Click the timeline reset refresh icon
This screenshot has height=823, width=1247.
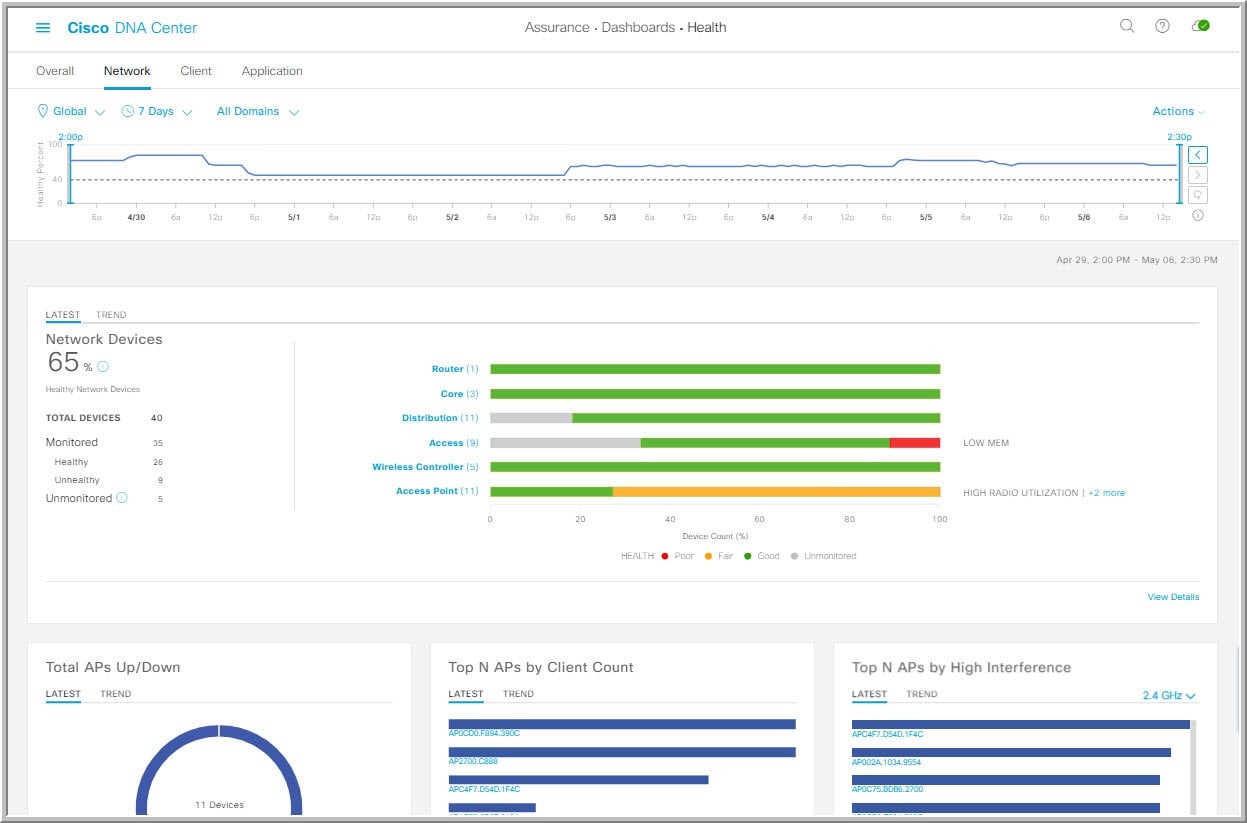(1198, 194)
